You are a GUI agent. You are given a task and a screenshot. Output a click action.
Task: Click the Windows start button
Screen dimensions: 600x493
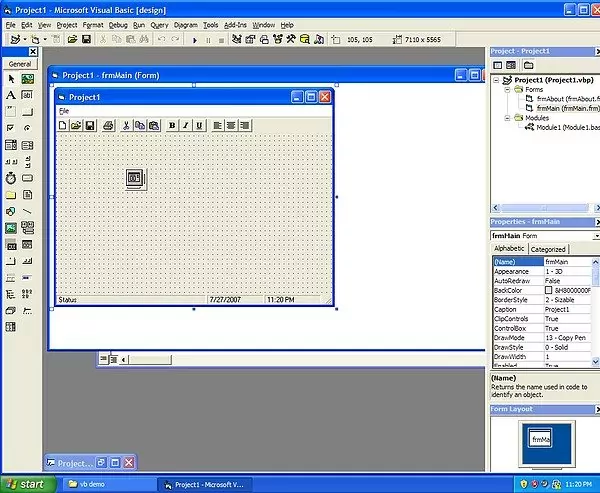pyautogui.click(x=28, y=484)
